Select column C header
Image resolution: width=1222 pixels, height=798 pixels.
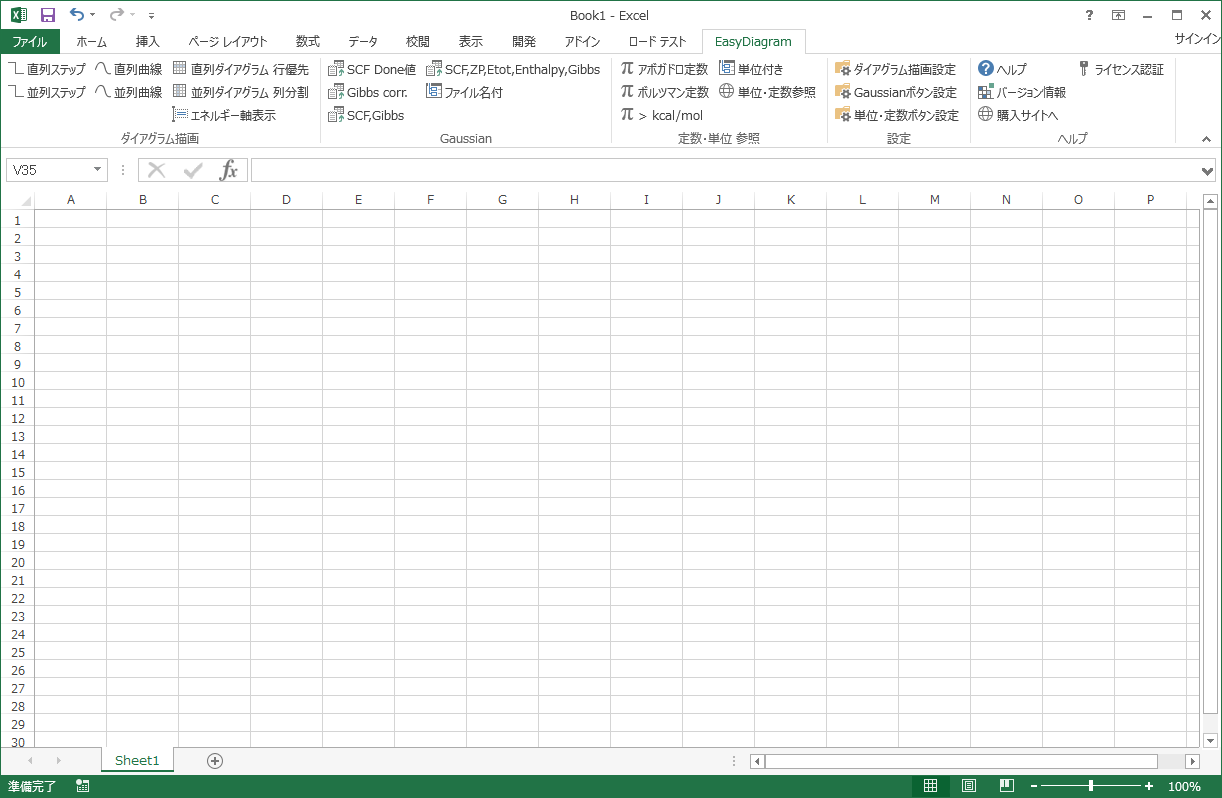tap(215, 200)
